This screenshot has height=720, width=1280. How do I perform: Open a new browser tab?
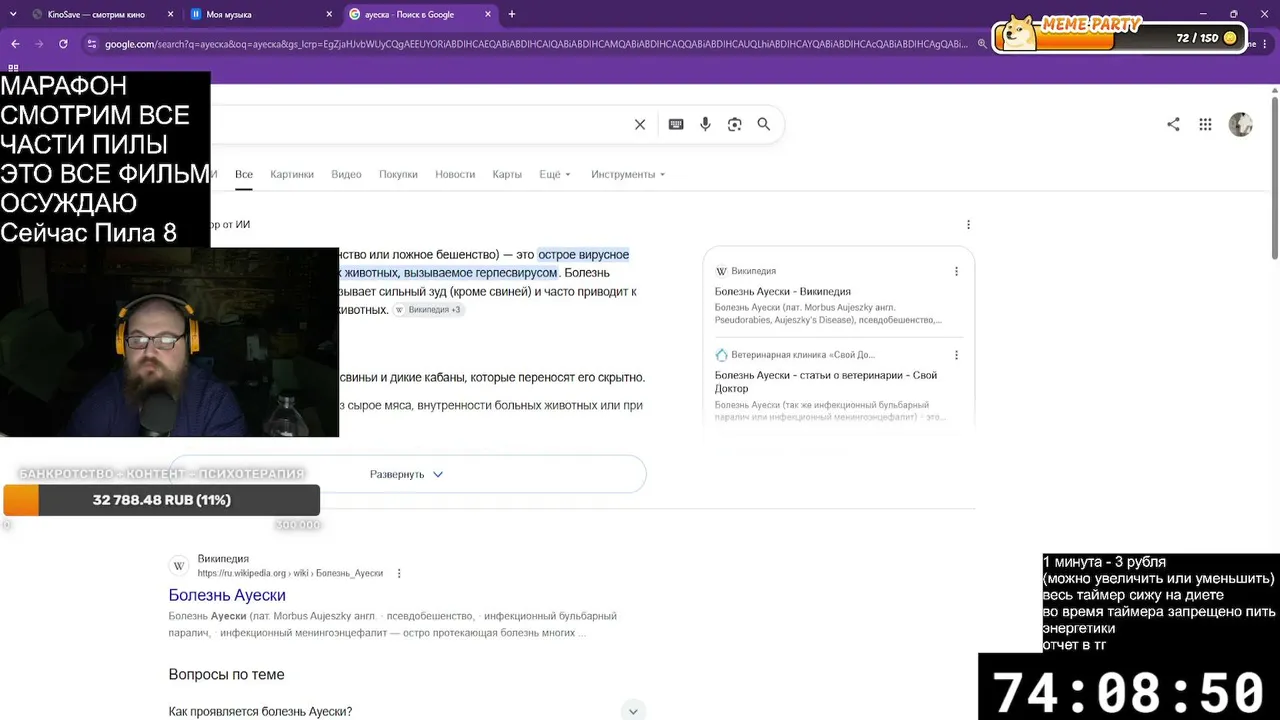click(512, 14)
